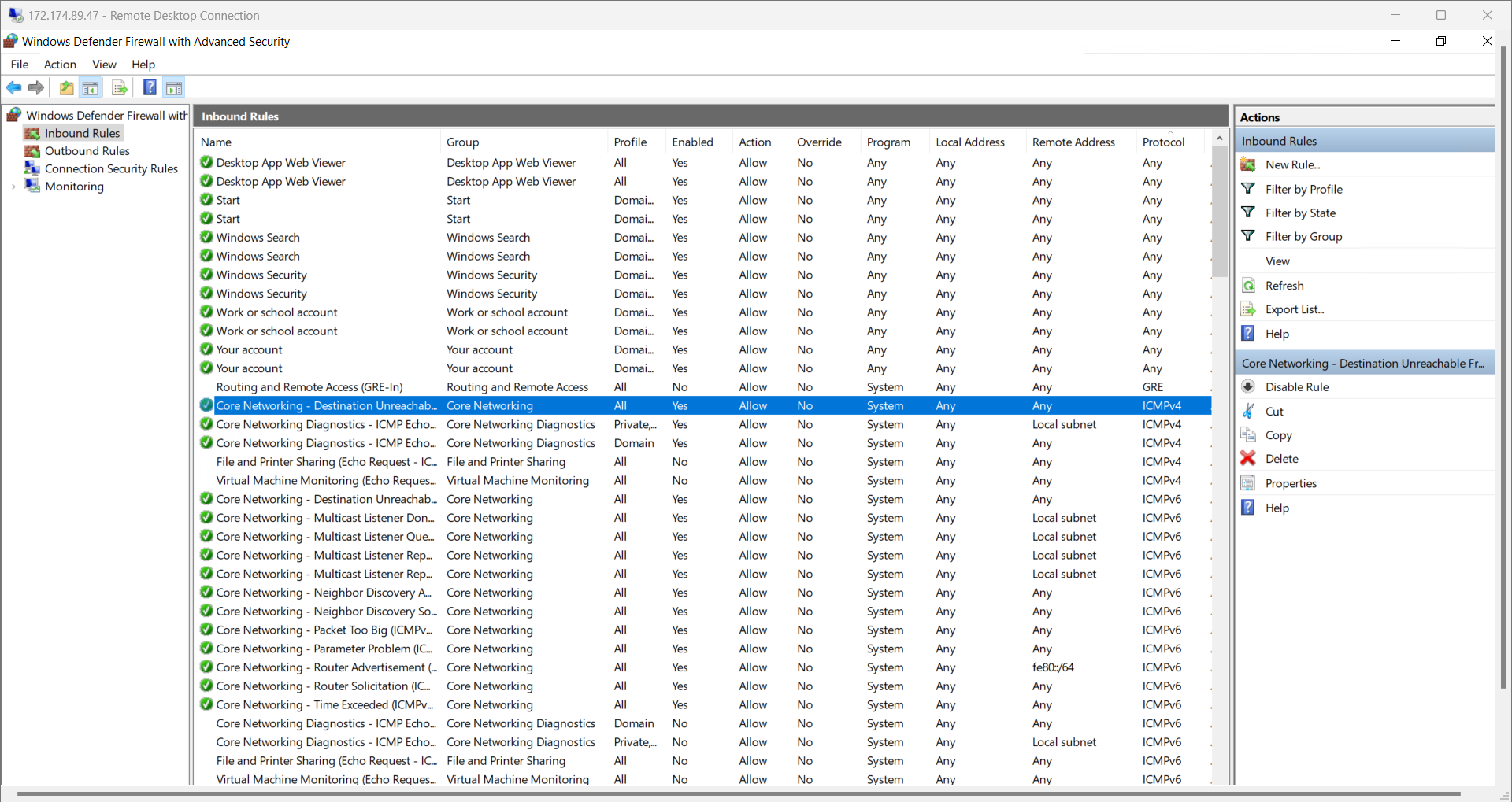The image size is (1512, 802).
Task: Open the Help menu in the menu bar
Action: pos(143,65)
